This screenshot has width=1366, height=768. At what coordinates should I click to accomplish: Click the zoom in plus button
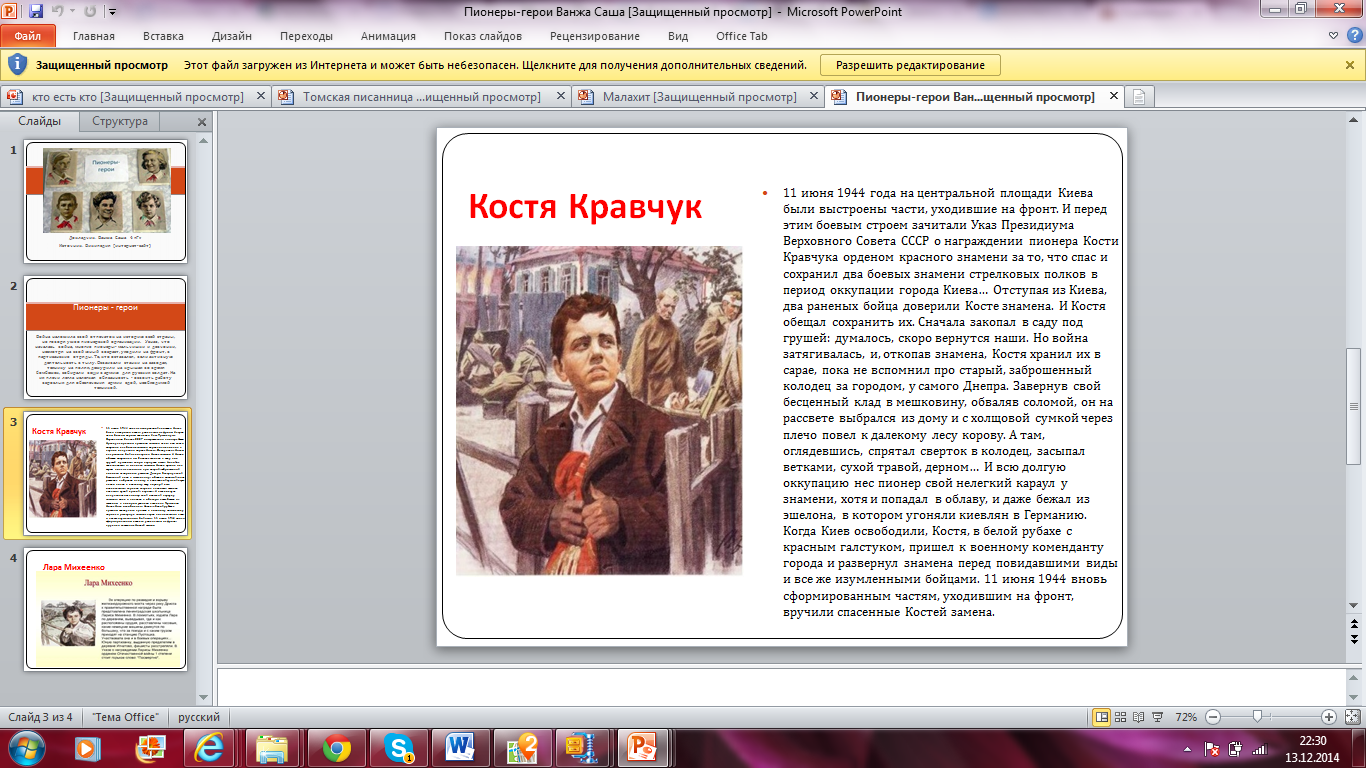(1329, 717)
